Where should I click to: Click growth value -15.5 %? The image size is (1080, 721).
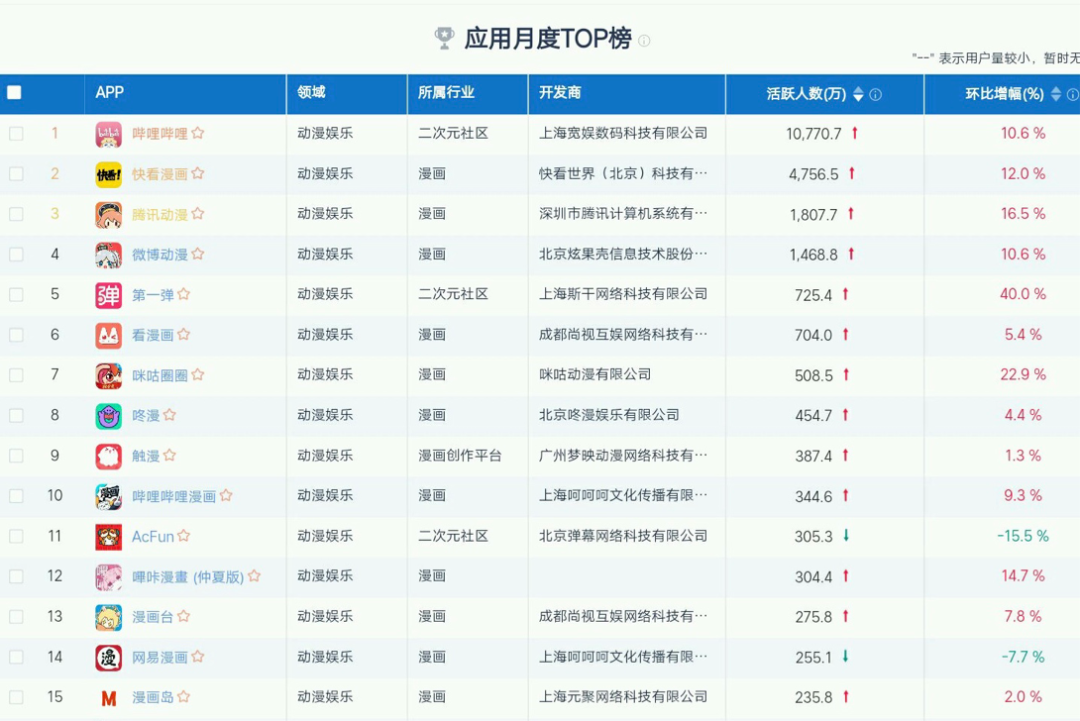tap(1023, 536)
